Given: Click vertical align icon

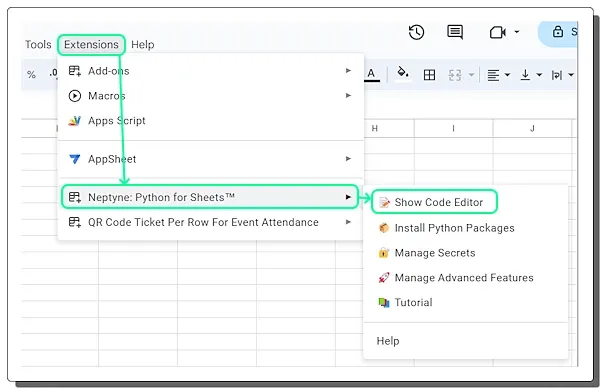Looking at the screenshot, I should (525, 75).
